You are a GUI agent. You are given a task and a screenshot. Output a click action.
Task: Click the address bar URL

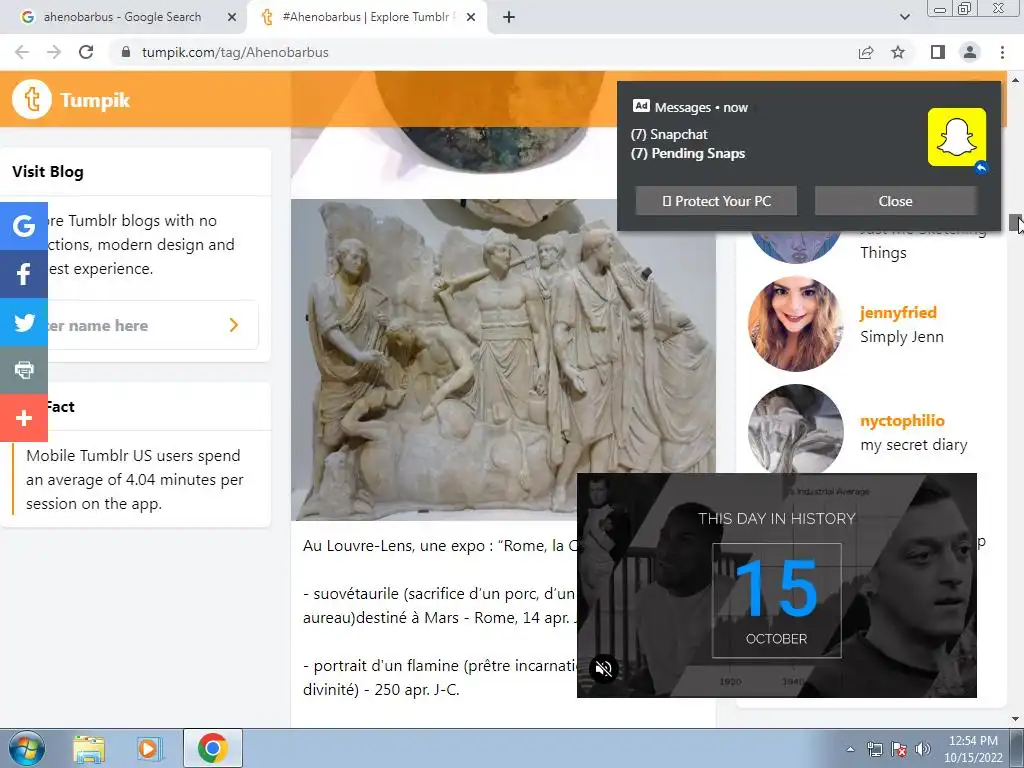click(x=235, y=52)
